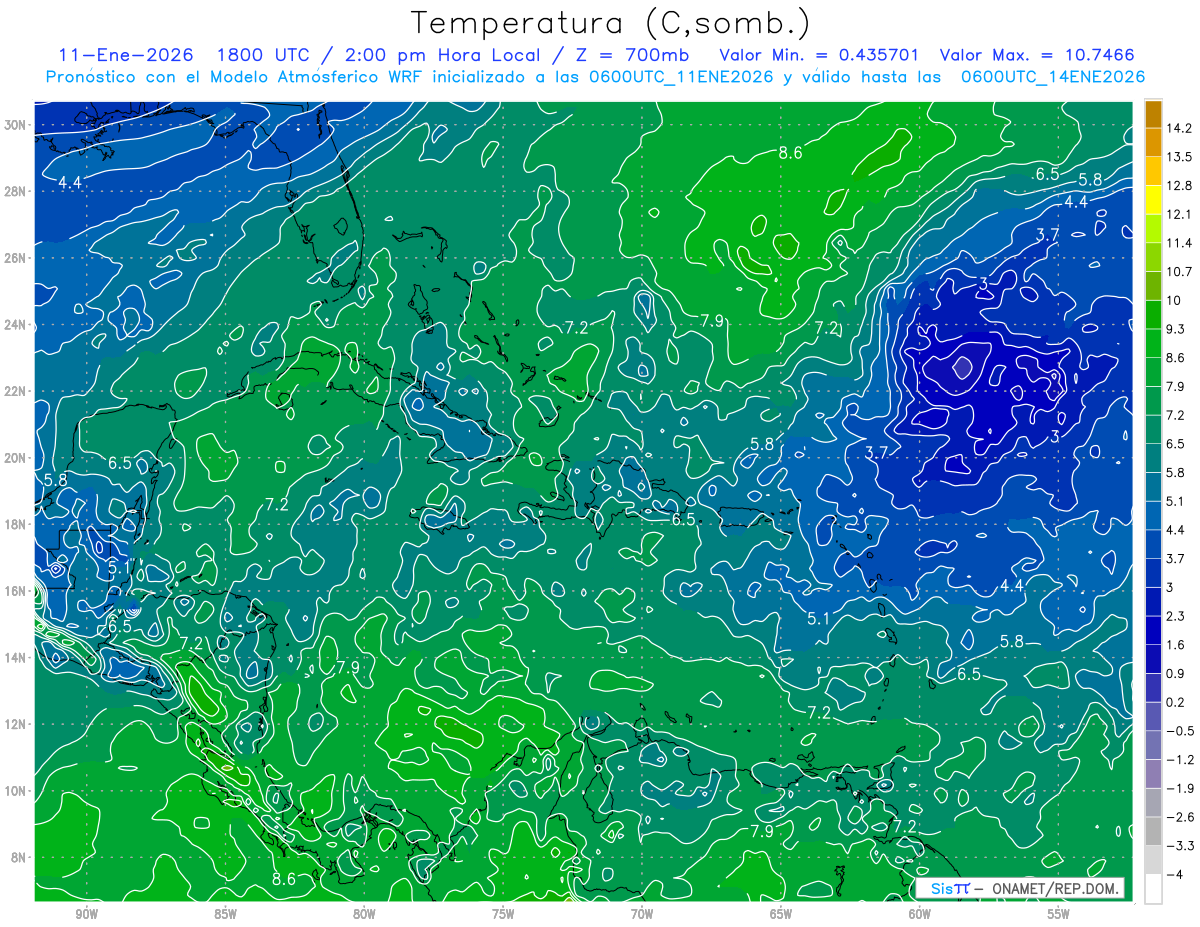Click the "16N" latitude axis label
The image size is (1200, 927).
point(17,591)
